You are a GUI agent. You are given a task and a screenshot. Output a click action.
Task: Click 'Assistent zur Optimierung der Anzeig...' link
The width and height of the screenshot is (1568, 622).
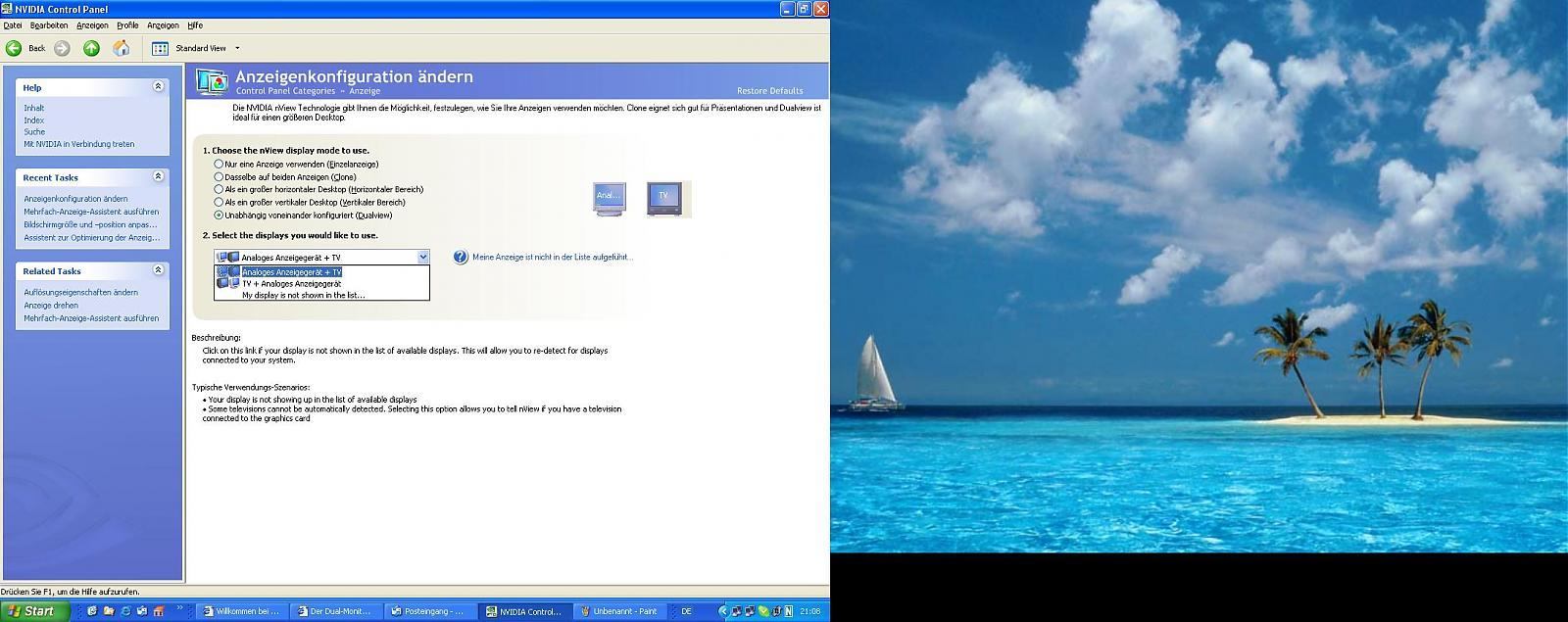click(92, 237)
